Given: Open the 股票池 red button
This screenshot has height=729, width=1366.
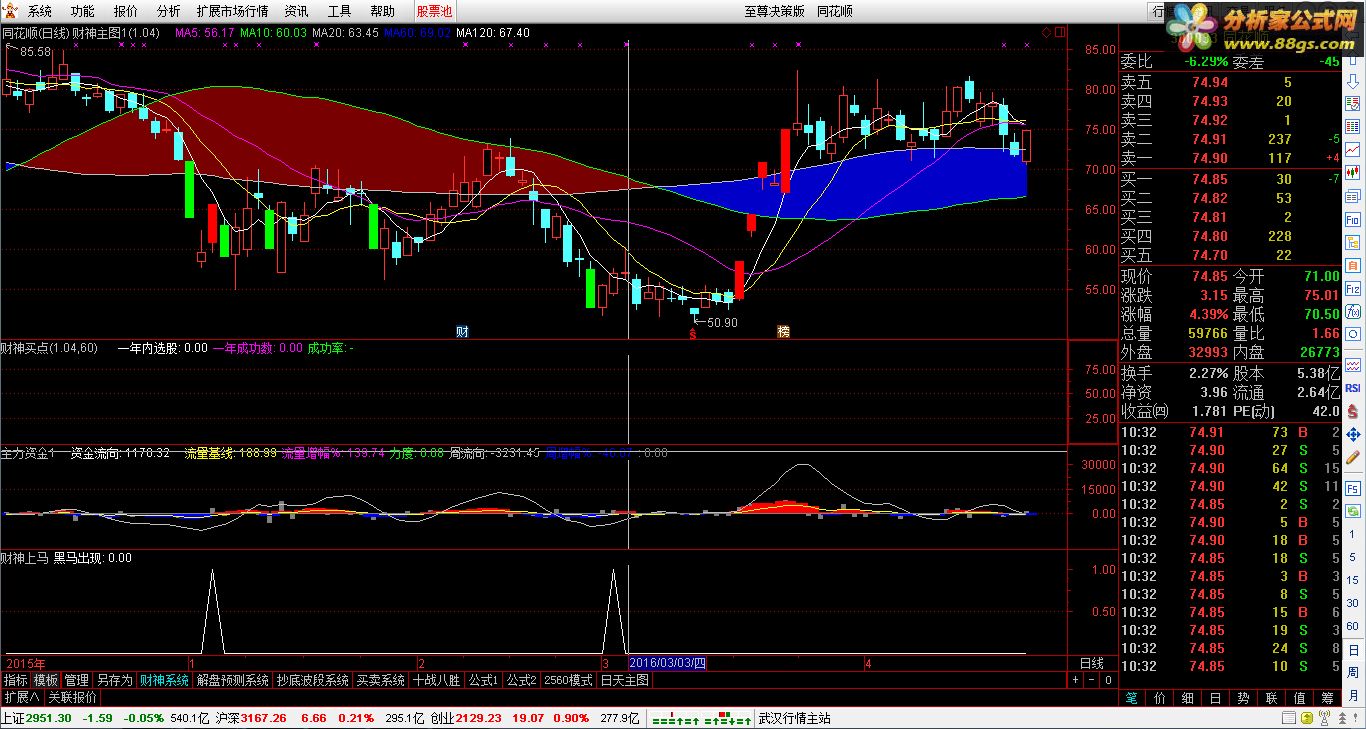Looking at the screenshot, I should 435,11.
